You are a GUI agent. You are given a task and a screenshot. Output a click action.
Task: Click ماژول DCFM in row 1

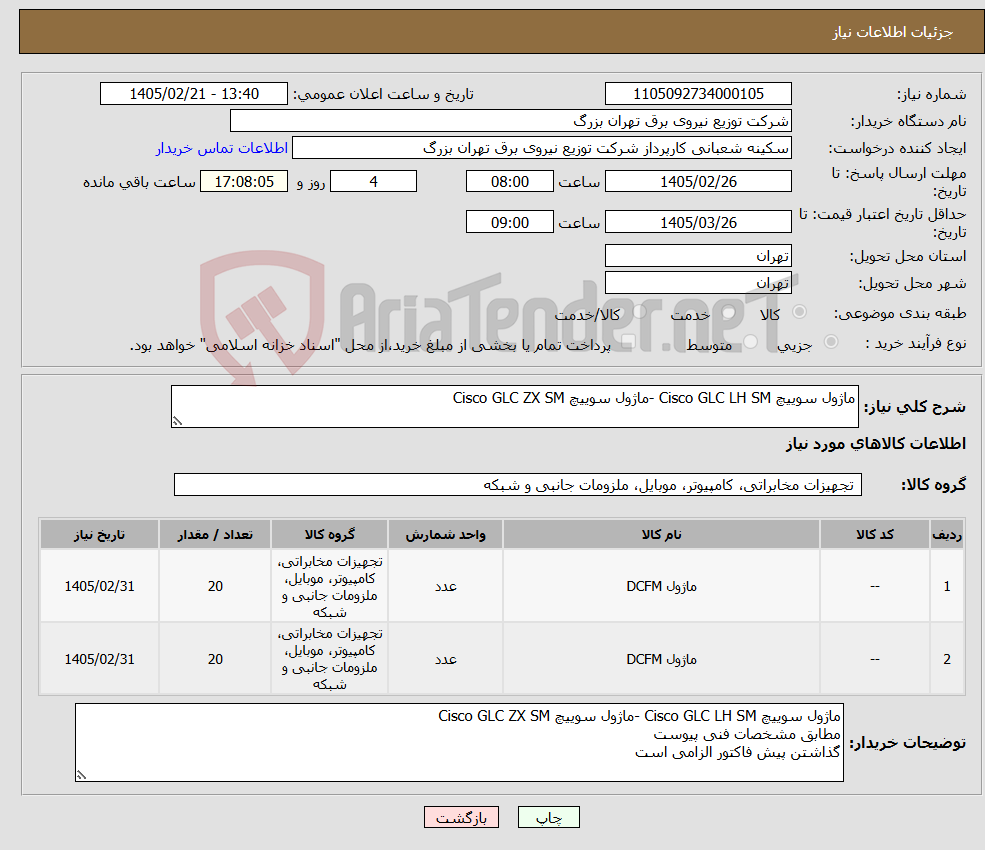click(661, 586)
